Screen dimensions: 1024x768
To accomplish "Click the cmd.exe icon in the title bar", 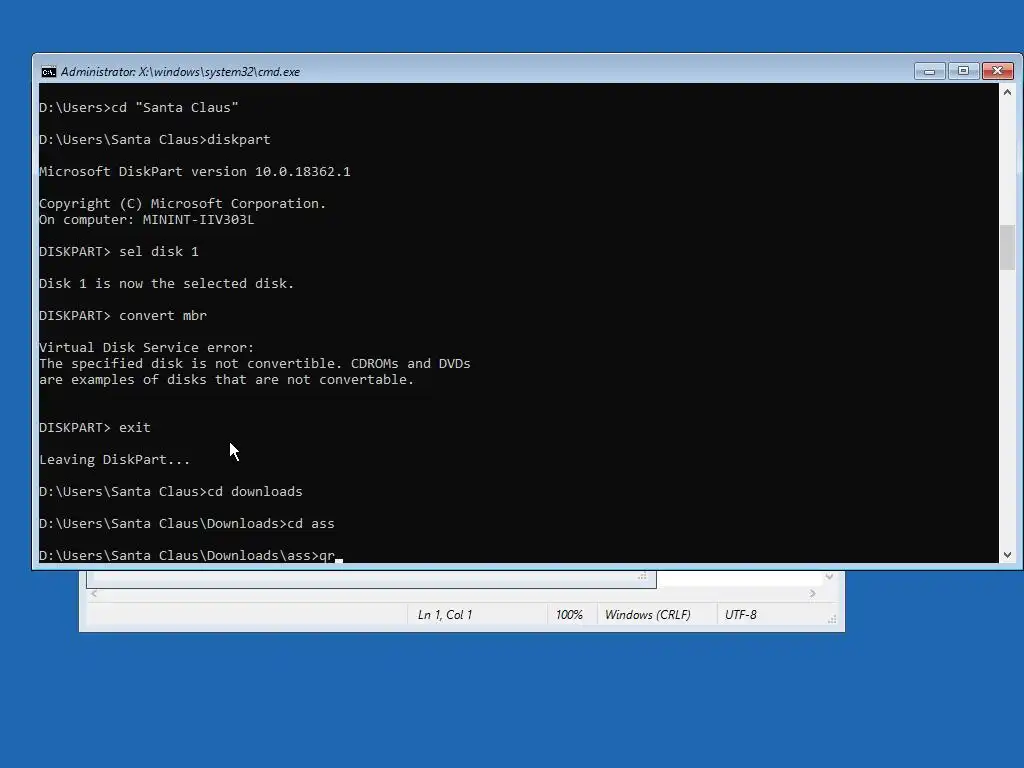I will (48, 72).
